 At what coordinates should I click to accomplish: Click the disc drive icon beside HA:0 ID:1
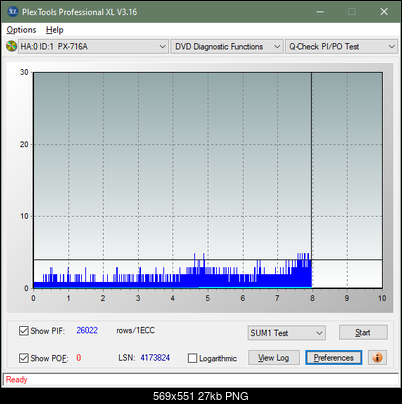click(x=11, y=46)
